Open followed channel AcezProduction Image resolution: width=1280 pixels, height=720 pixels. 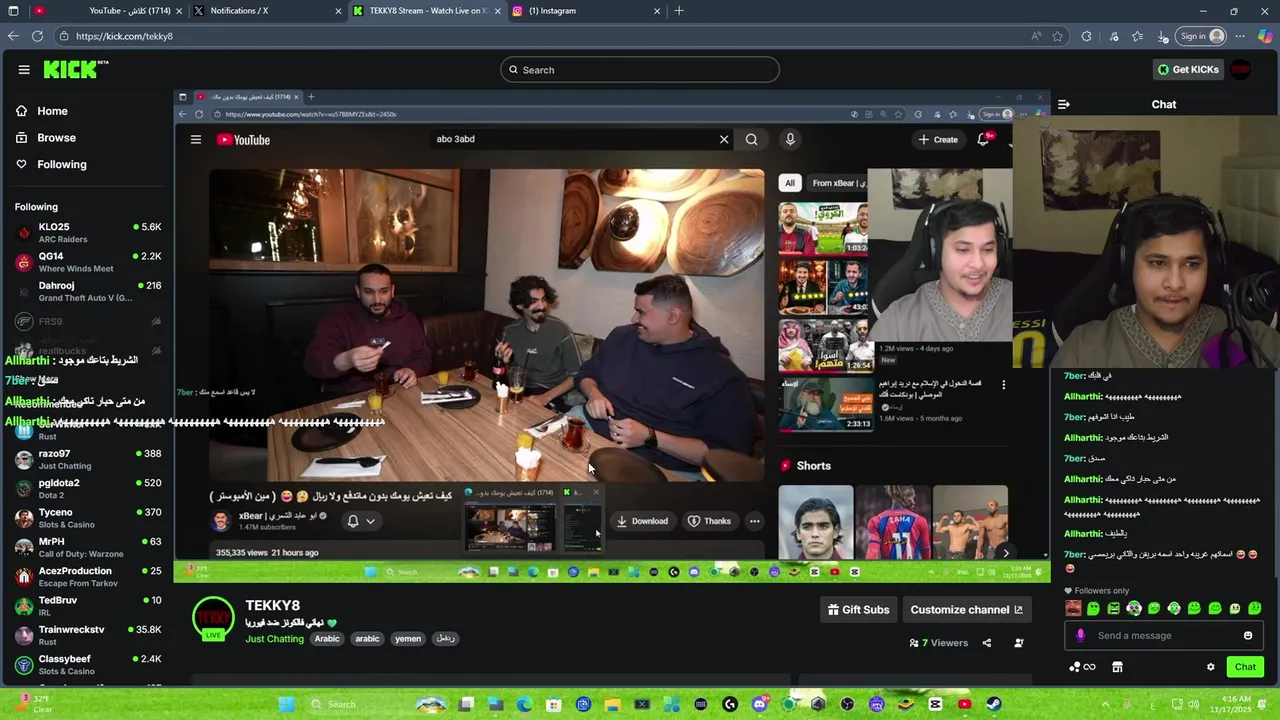coord(87,577)
